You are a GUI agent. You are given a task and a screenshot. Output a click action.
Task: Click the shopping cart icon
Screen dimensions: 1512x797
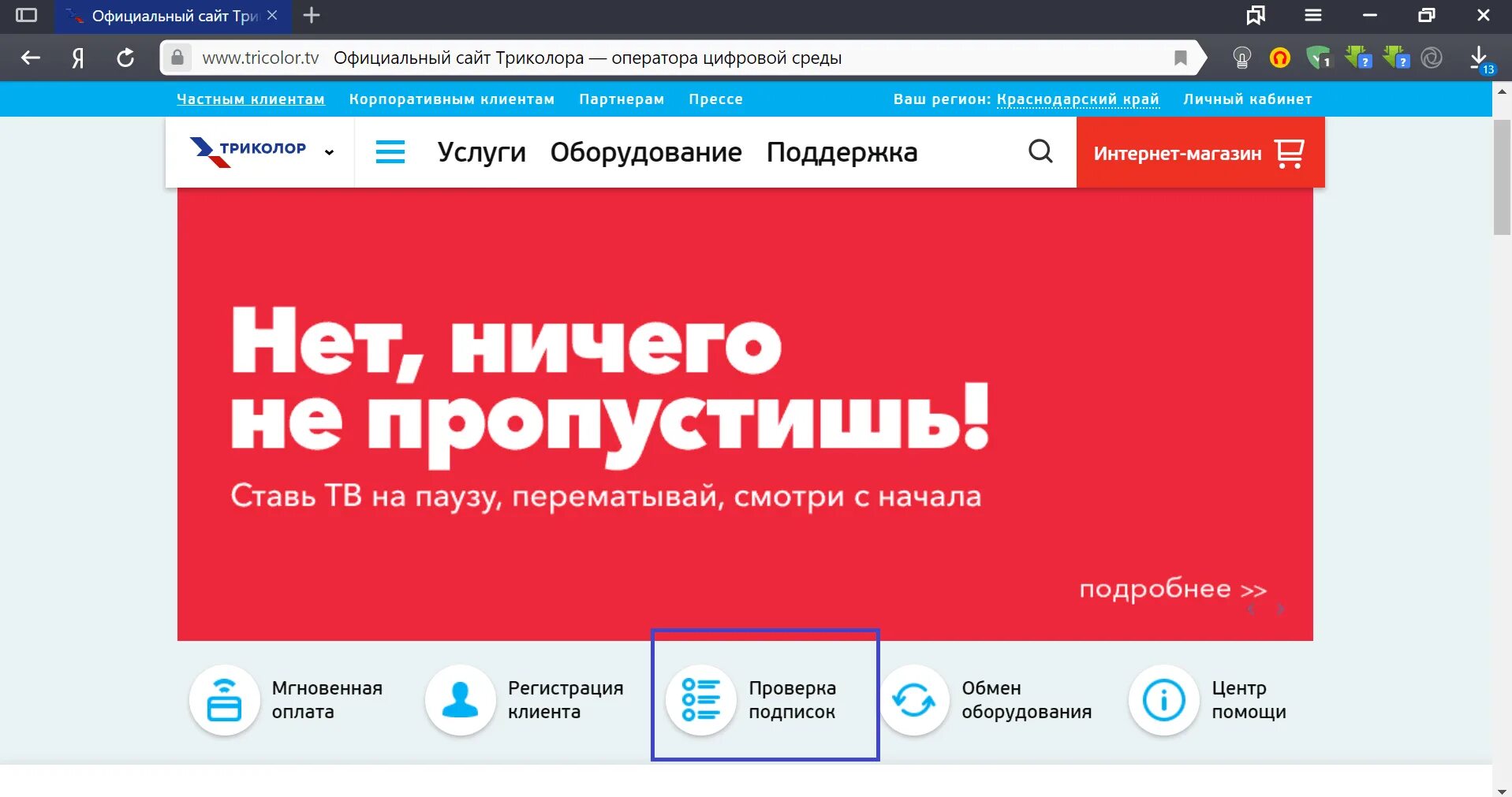pyautogui.click(x=1290, y=153)
